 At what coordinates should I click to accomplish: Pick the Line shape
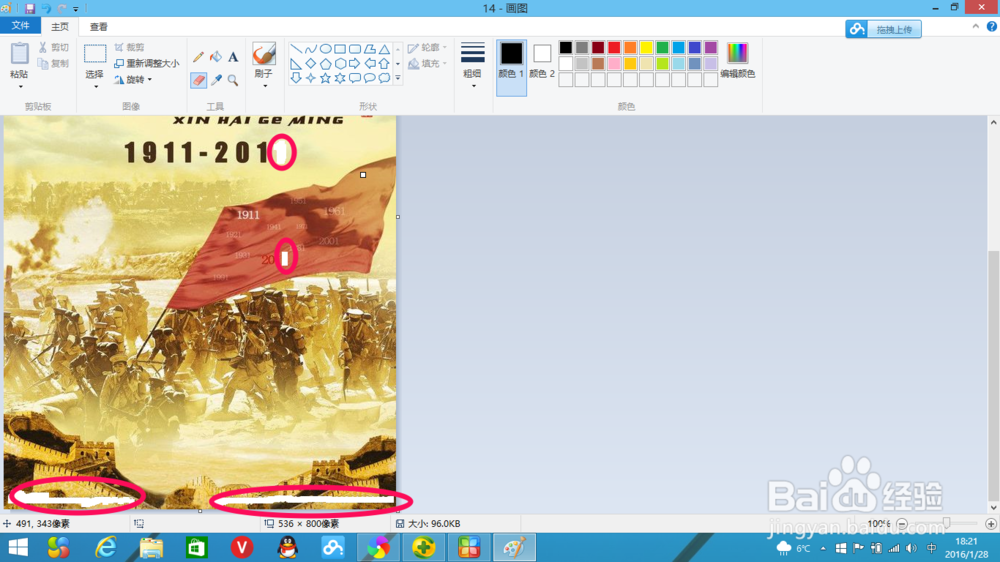tap(296, 48)
